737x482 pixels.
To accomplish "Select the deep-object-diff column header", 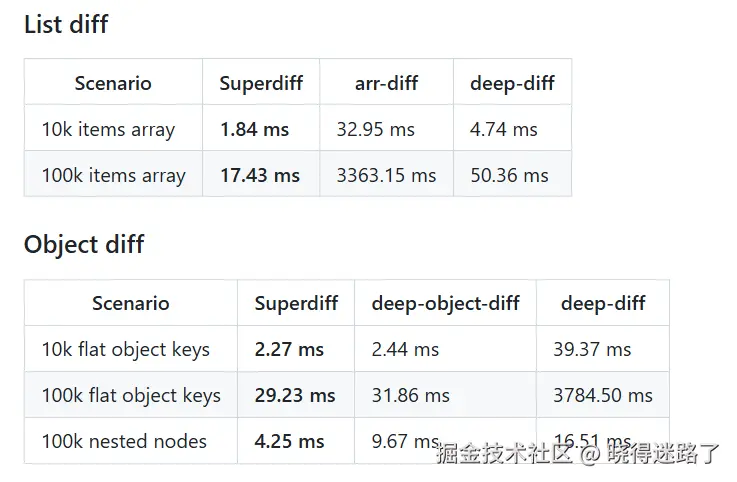I will pos(445,303).
